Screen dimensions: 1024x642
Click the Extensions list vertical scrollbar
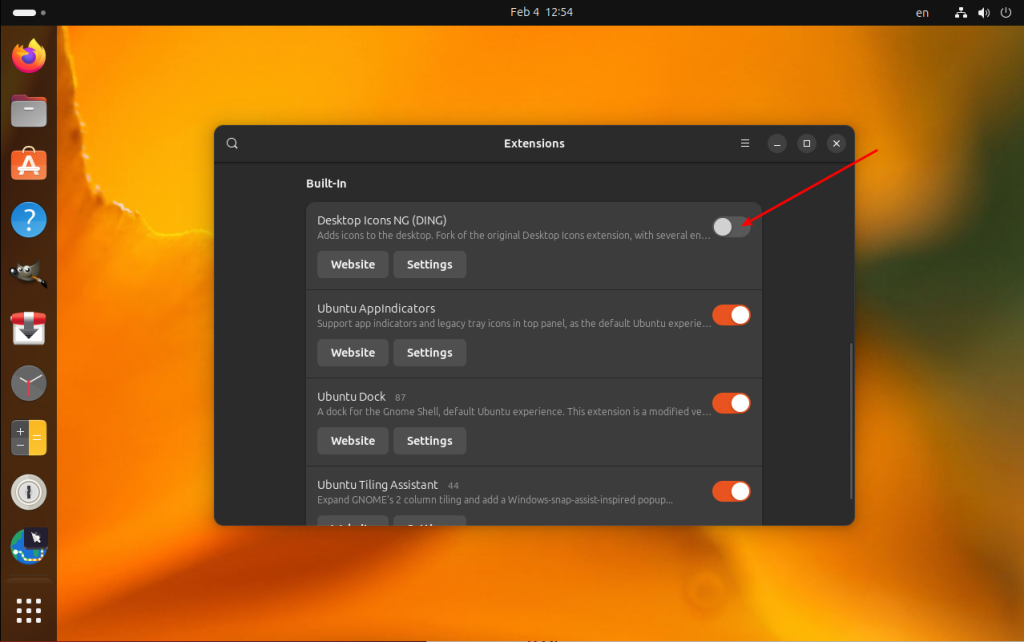click(x=851, y=421)
